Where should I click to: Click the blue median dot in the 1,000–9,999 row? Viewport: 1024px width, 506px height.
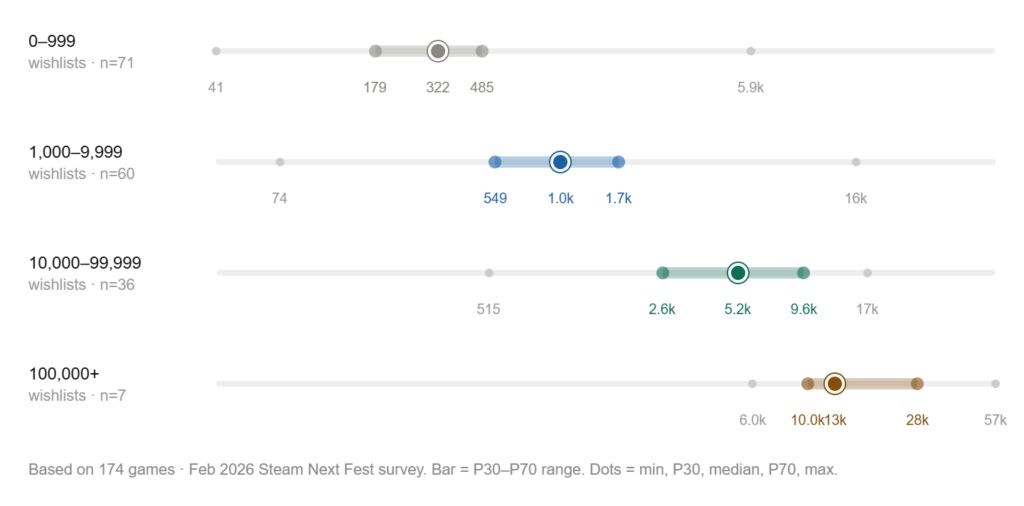[x=560, y=162]
